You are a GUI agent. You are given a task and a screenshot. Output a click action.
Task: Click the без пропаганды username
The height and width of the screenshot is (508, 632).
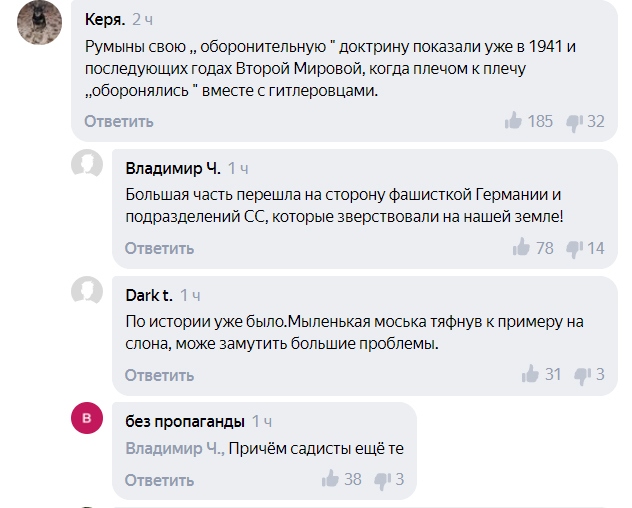(x=185, y=421)
